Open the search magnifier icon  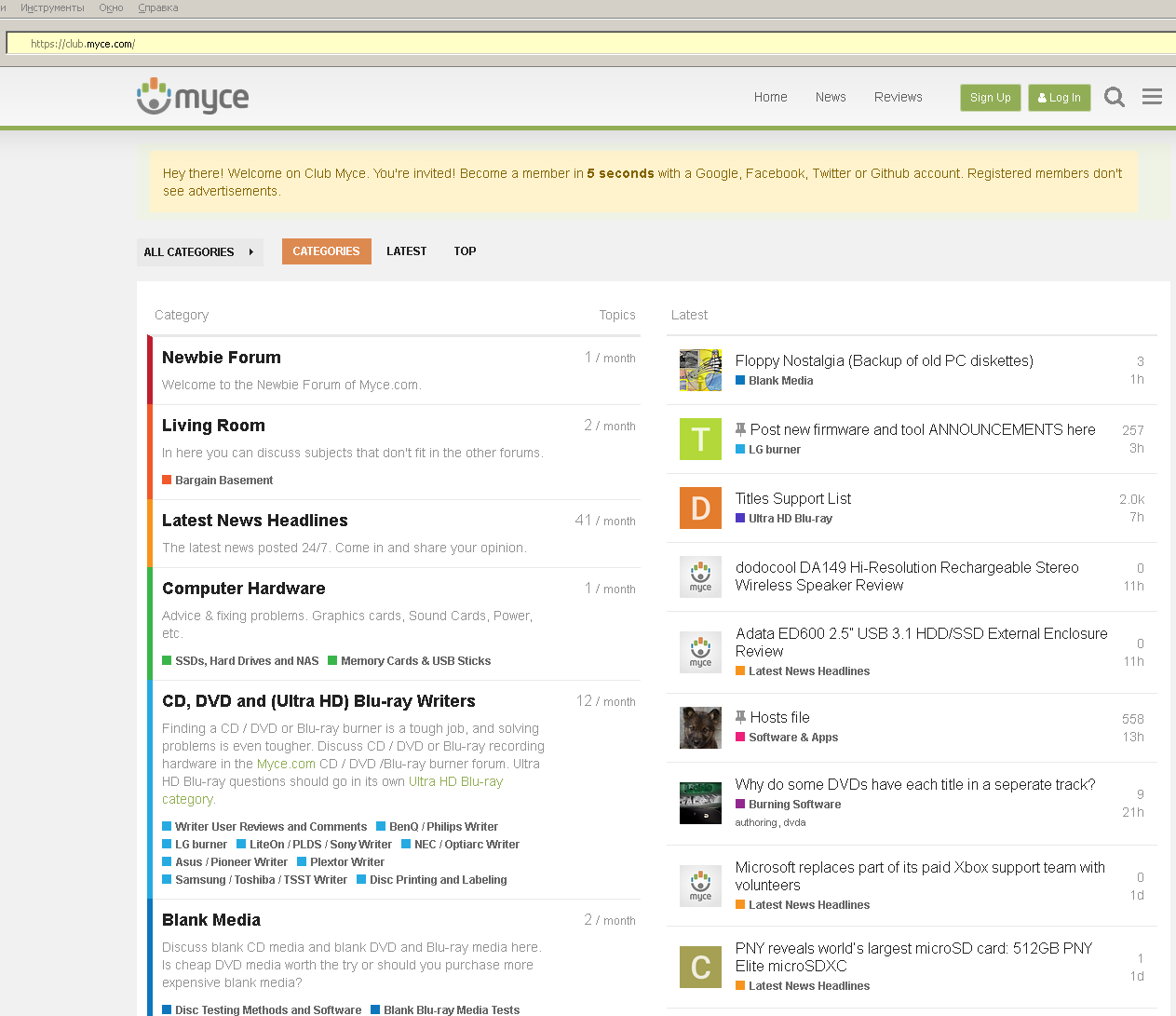pyautogui.click(x=1115, y=97)
